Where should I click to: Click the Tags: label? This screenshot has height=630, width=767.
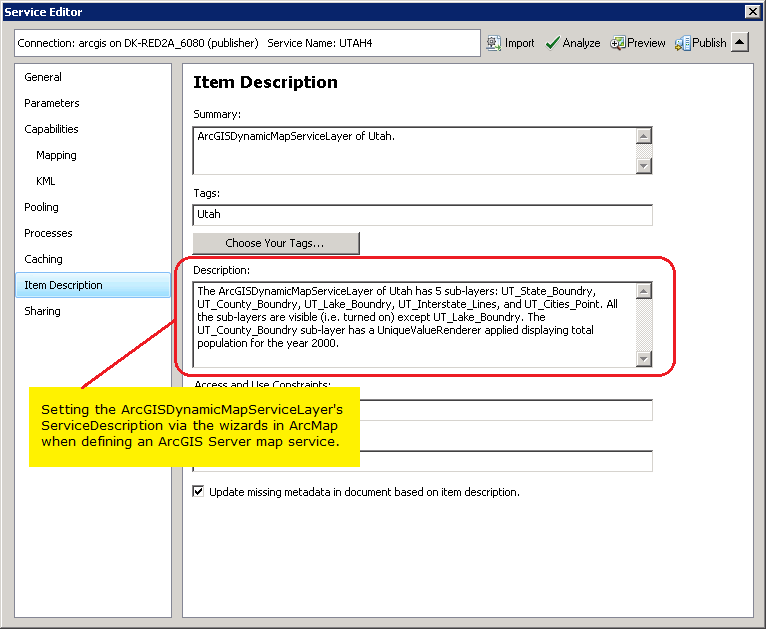[x=206, y=193]
